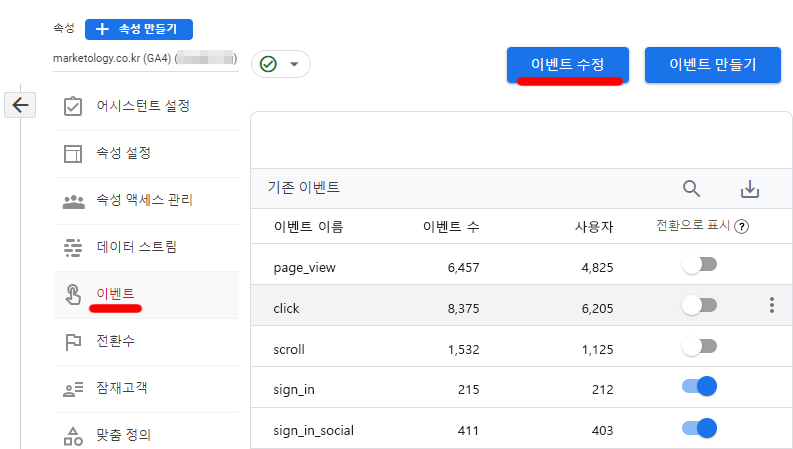793x449 pixels.
Task: Open the marketology.co.kr (GA4) property selector
Action: pyautogui.click(x=145, y=59)
